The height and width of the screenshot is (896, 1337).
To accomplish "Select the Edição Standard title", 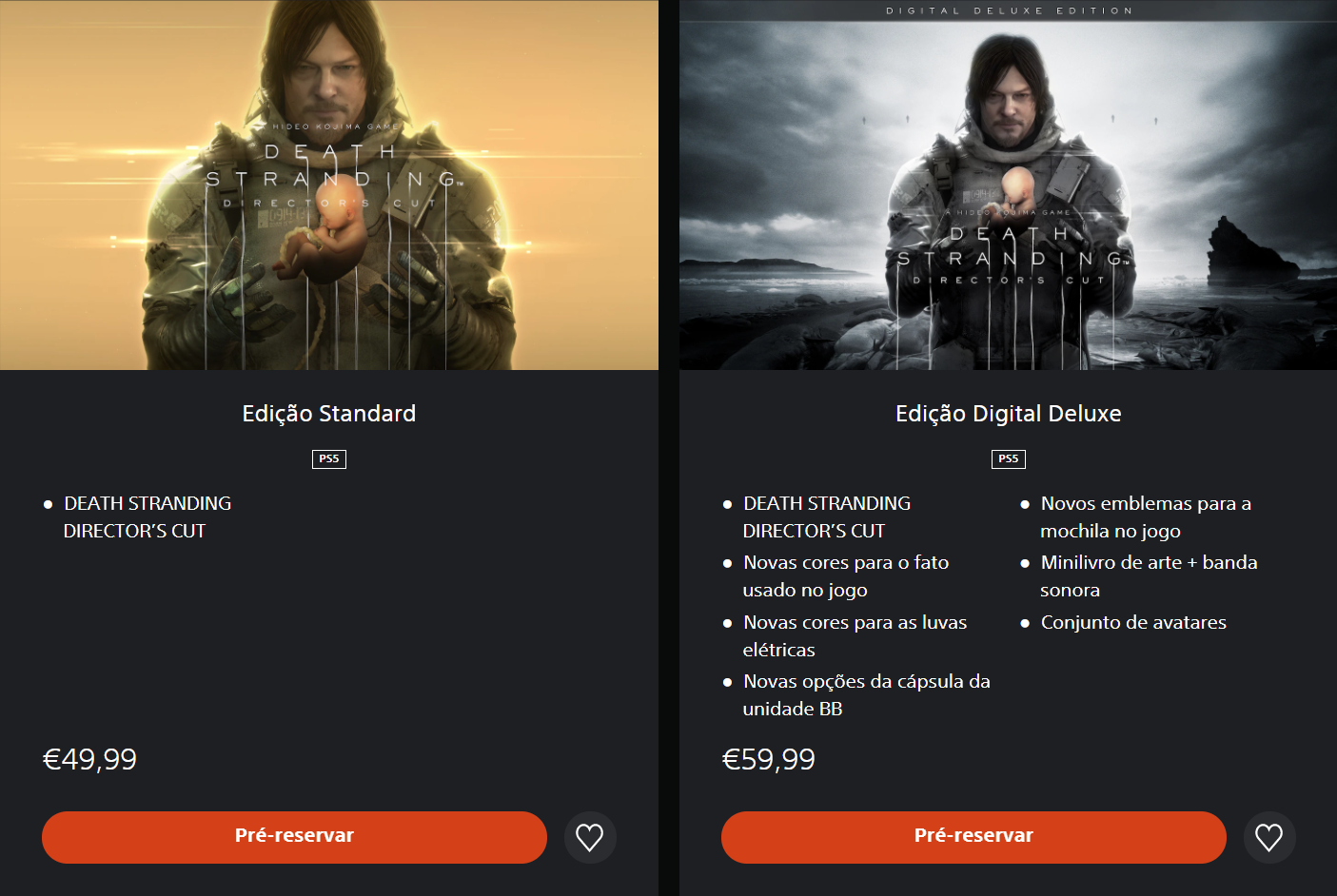I will pos(329,414).
